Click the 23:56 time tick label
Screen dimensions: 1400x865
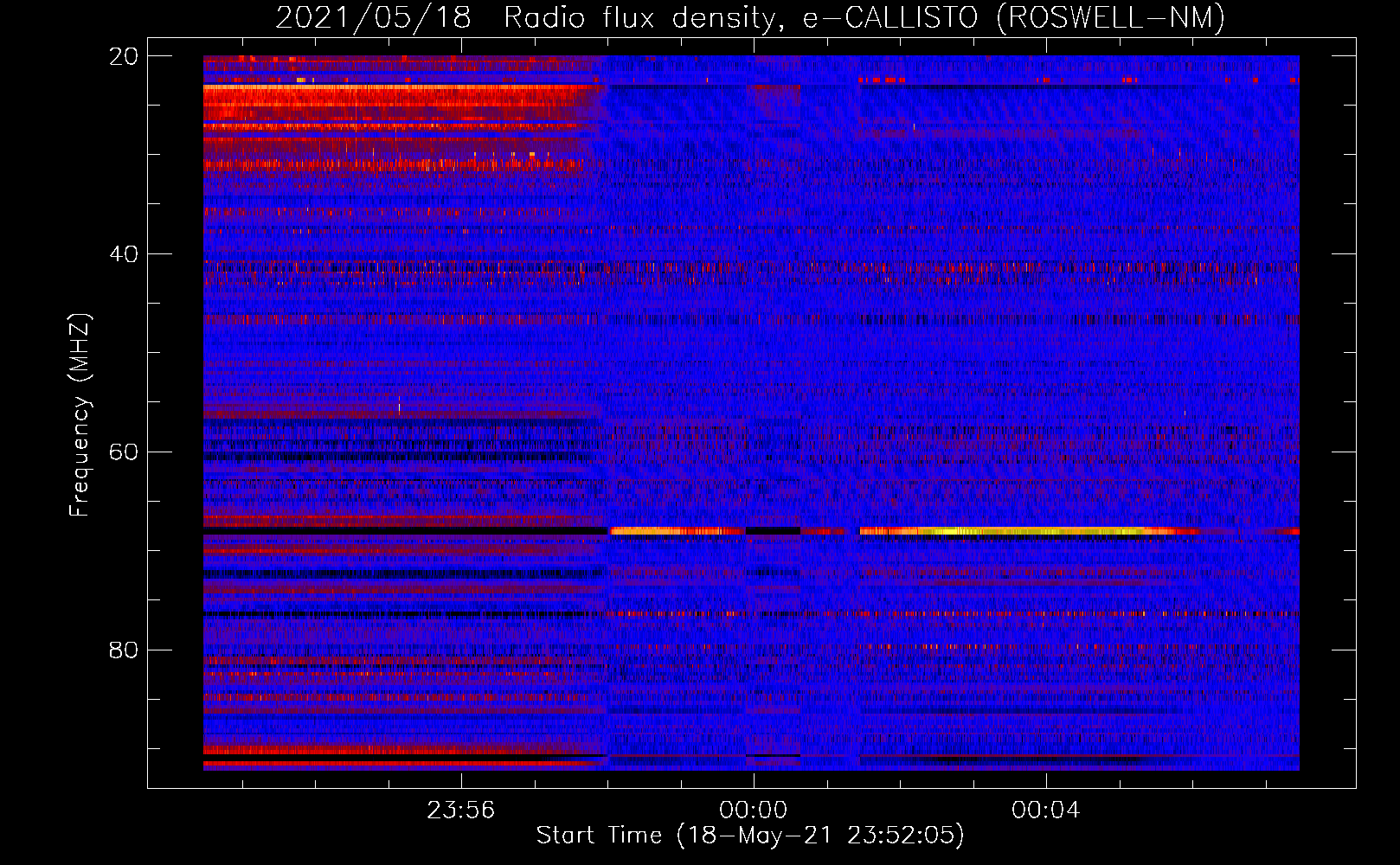(x=461, y=811)
